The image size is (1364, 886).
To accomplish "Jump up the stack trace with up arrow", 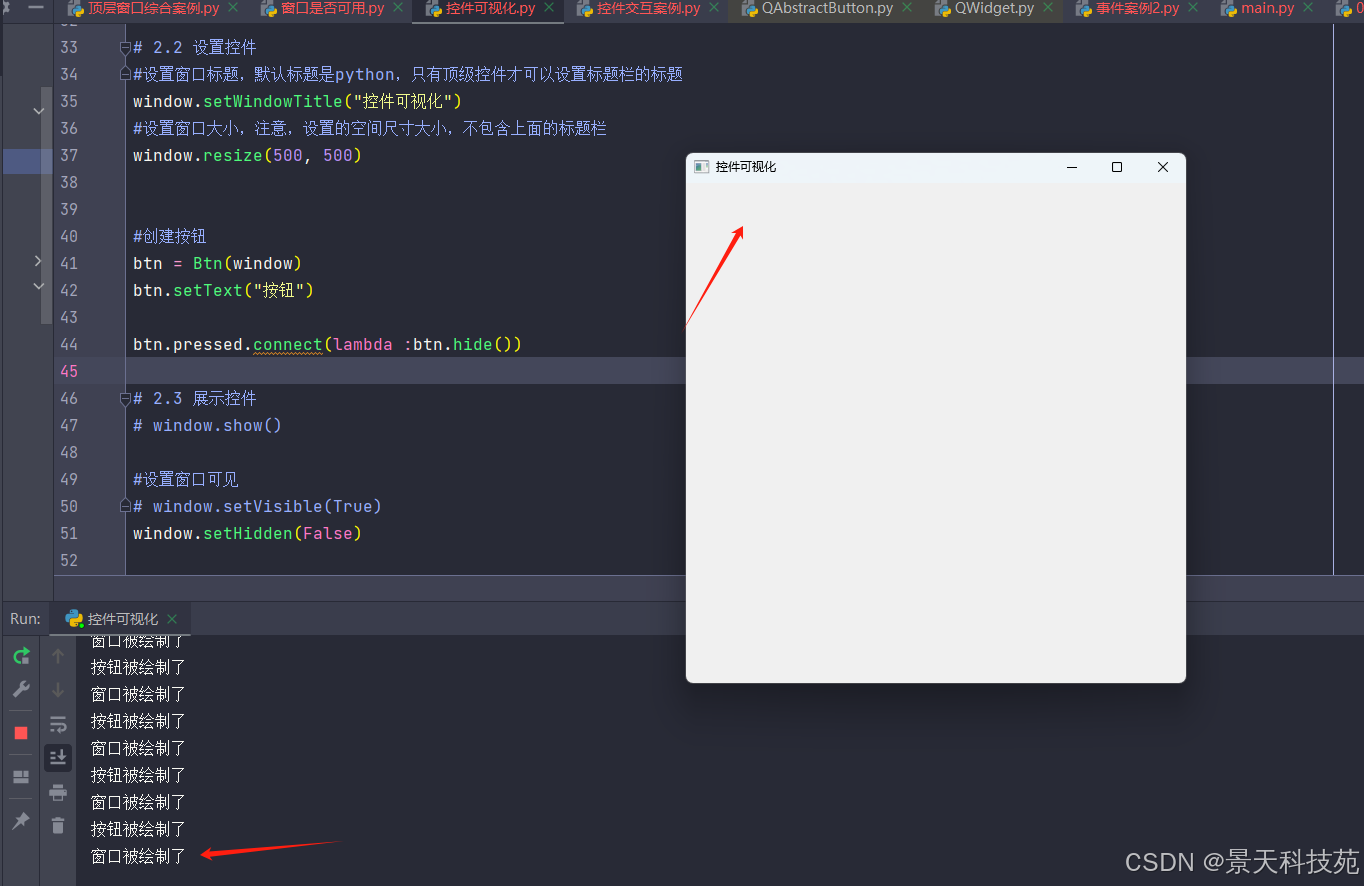I will (x=58, y=656).
